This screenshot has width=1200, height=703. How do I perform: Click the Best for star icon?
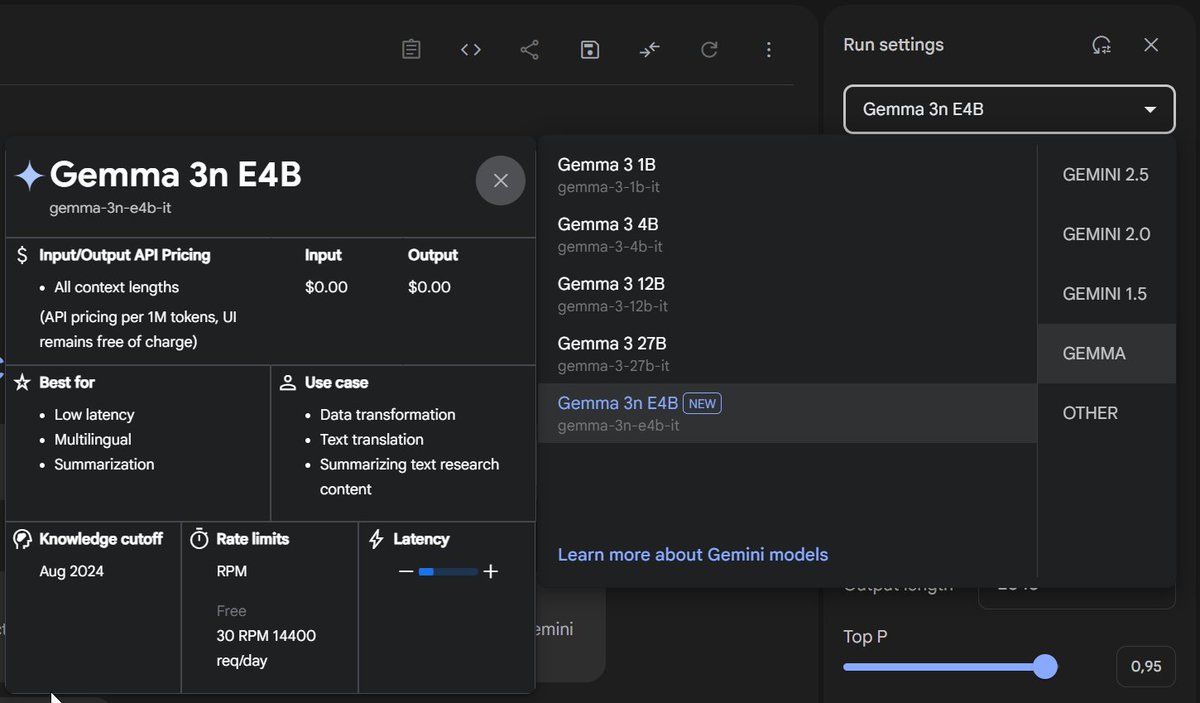(22, 382)
